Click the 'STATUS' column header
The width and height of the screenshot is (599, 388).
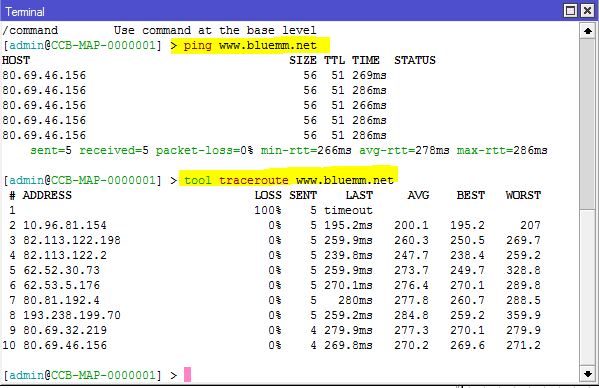coord(415,60)
